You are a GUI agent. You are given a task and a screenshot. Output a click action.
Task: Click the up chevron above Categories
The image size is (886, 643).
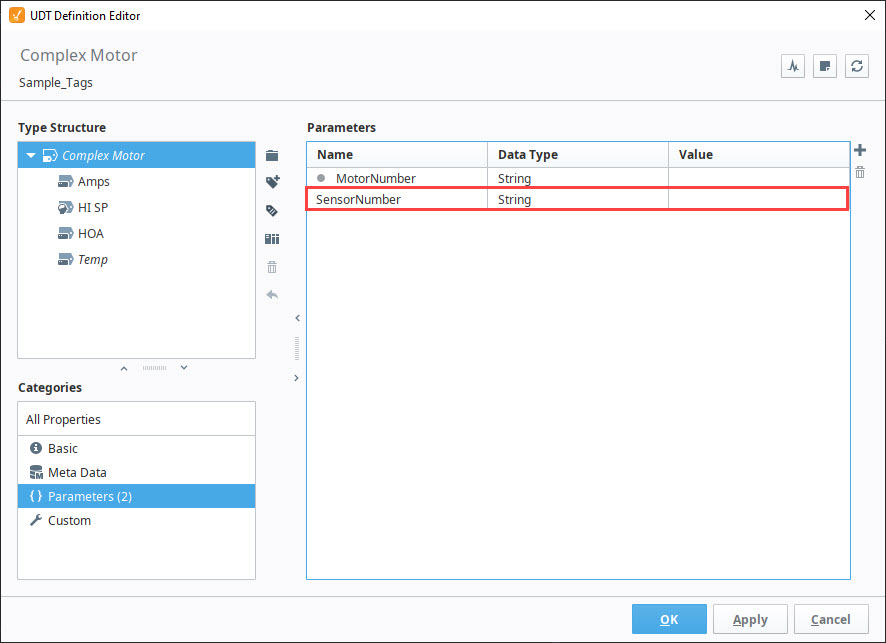coord(124,368)
